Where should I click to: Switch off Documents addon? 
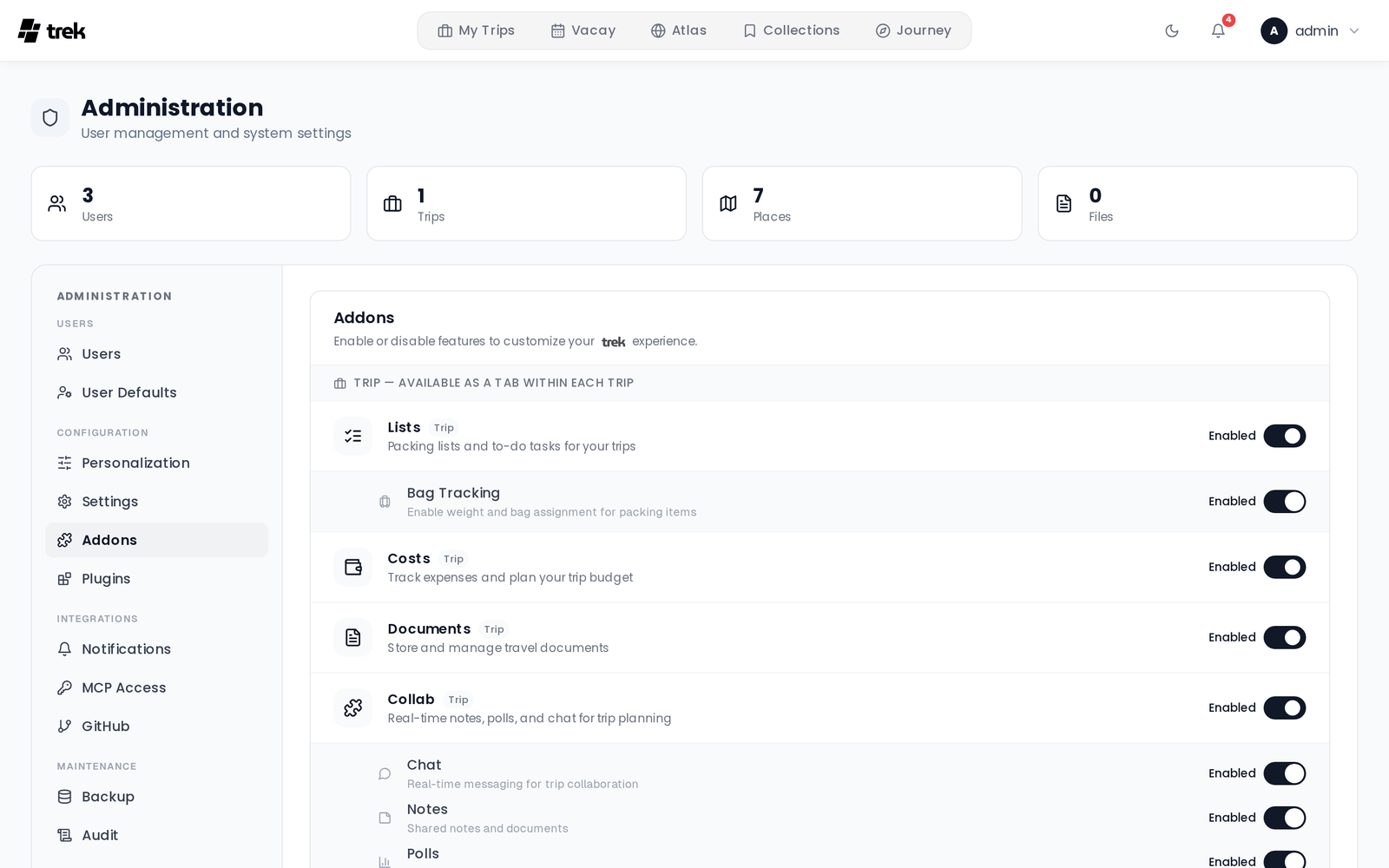pyautogui.click(x=1284, y=637)
